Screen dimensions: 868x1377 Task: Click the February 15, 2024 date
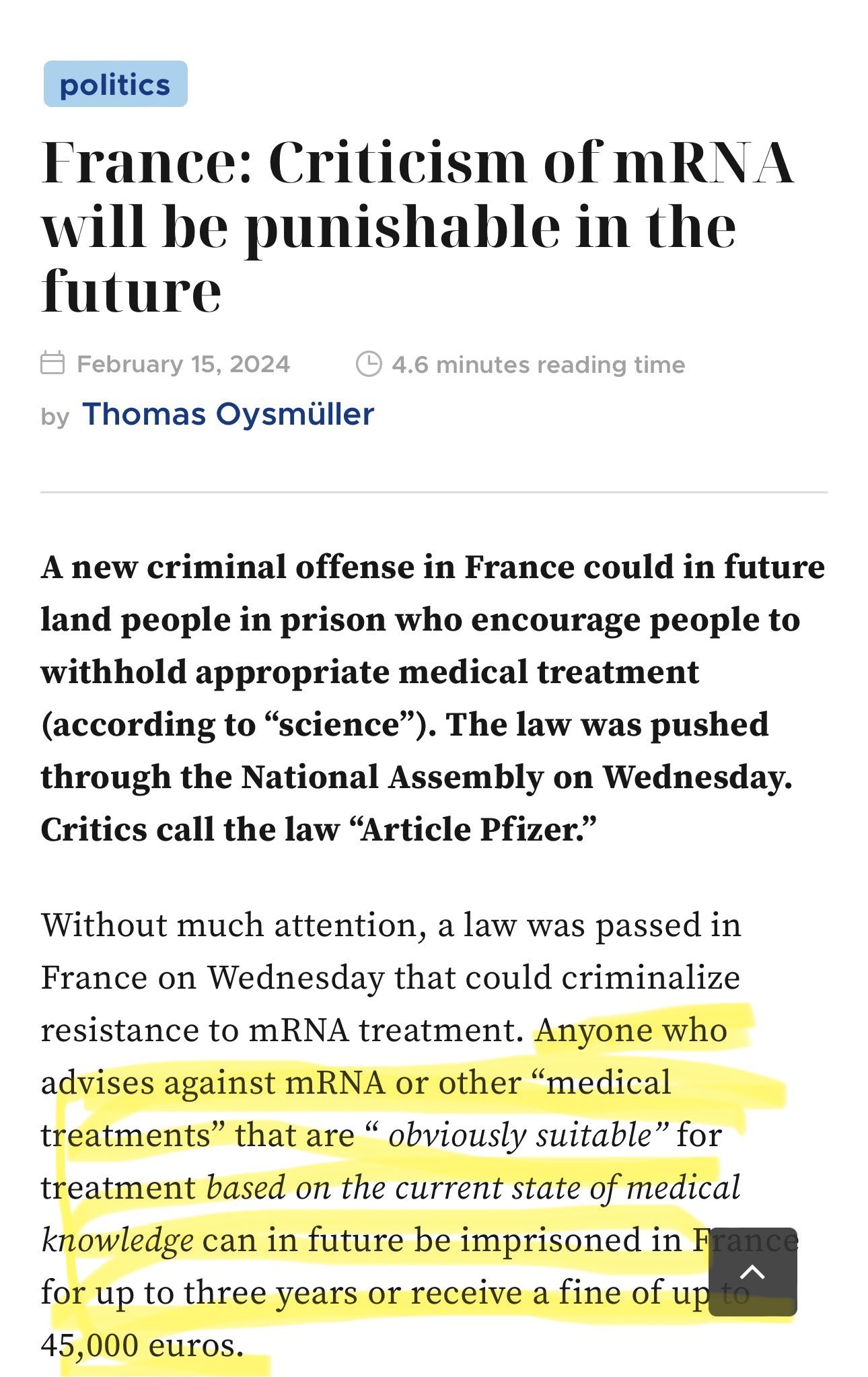point(183,363)
